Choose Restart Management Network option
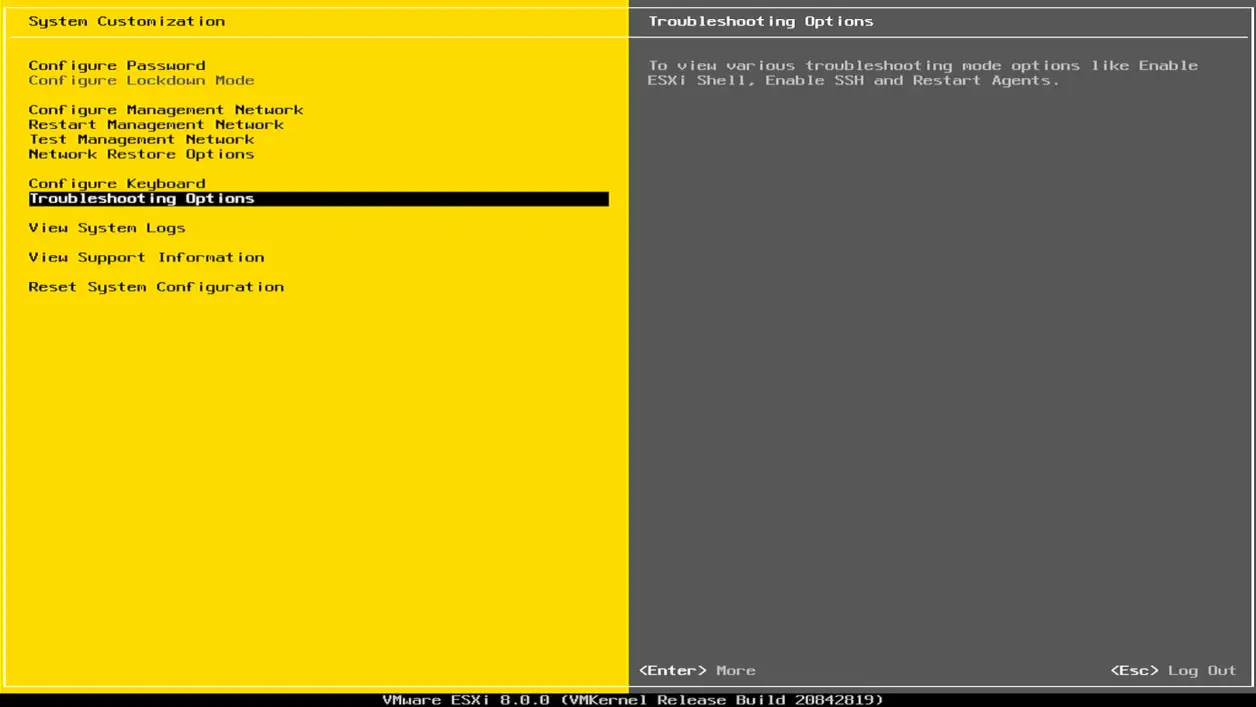Viewport: 1256px width, 707px height. [156, 125]
